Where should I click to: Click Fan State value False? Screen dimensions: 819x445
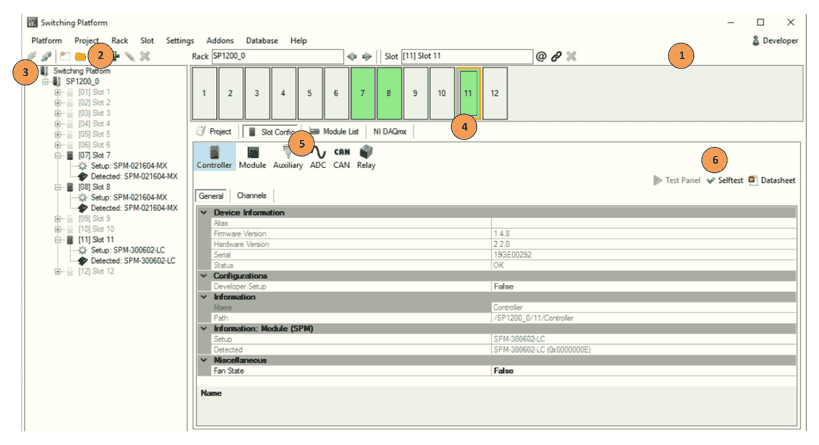tap(644, 371)
